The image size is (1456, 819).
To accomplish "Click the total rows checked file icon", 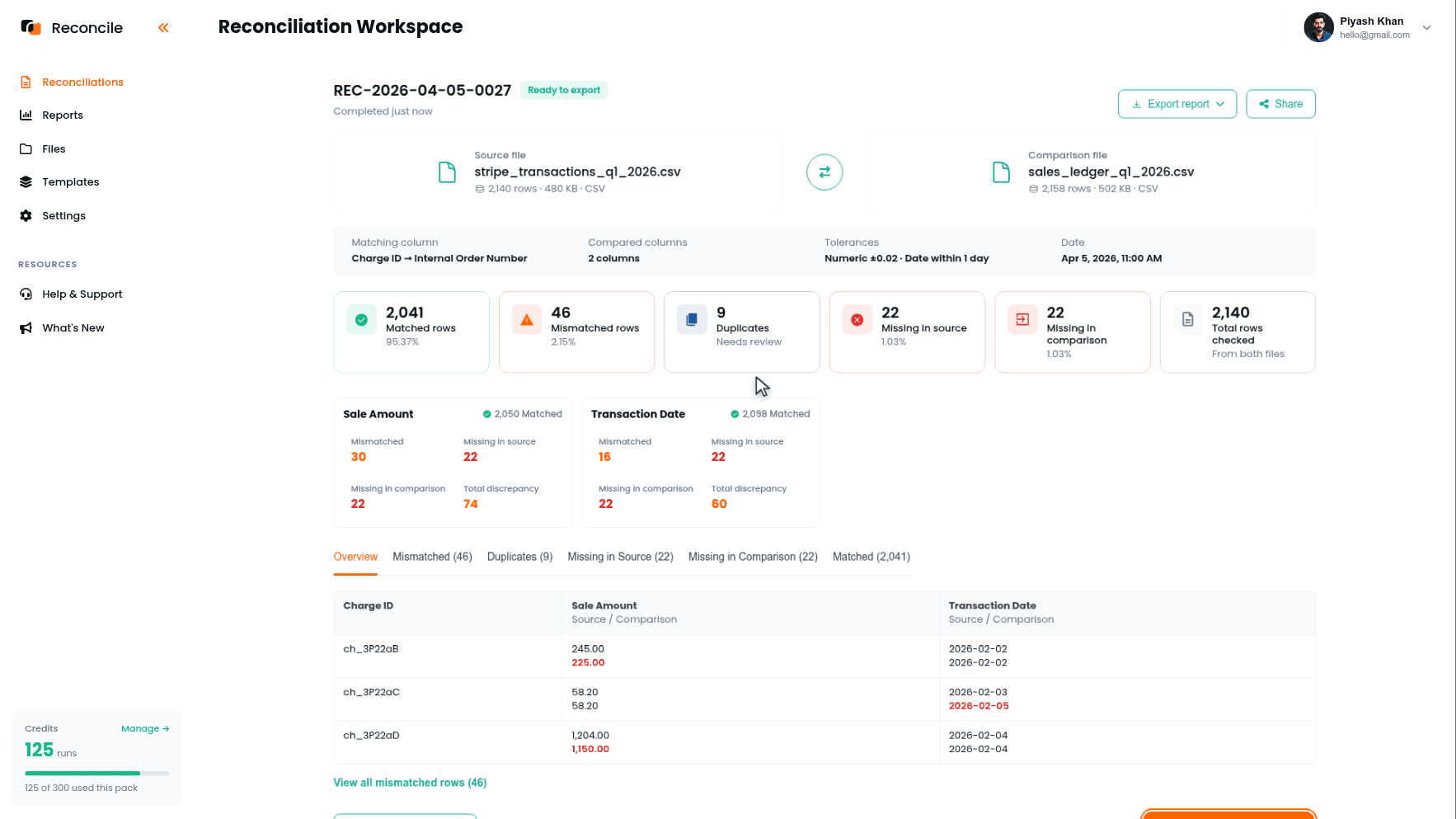I will (1188, 319).
